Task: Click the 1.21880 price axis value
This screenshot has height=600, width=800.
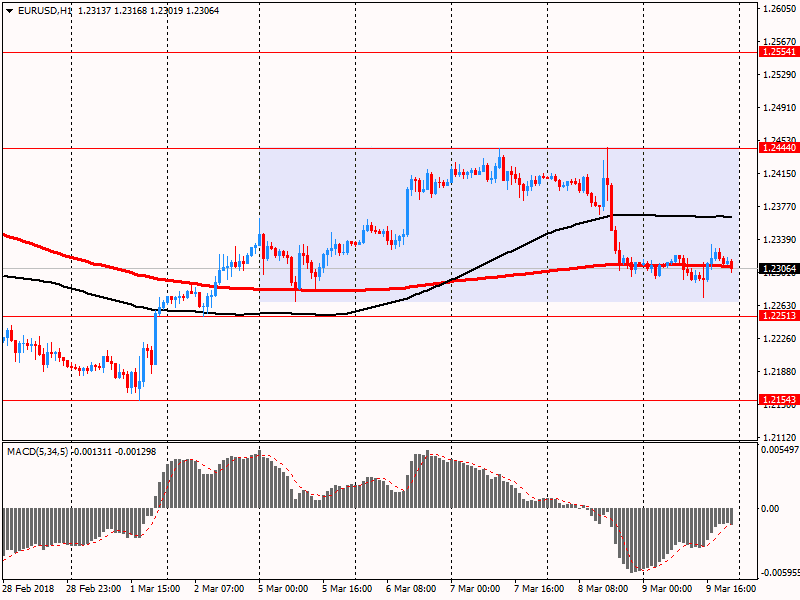Action: [x=779, y=371]
